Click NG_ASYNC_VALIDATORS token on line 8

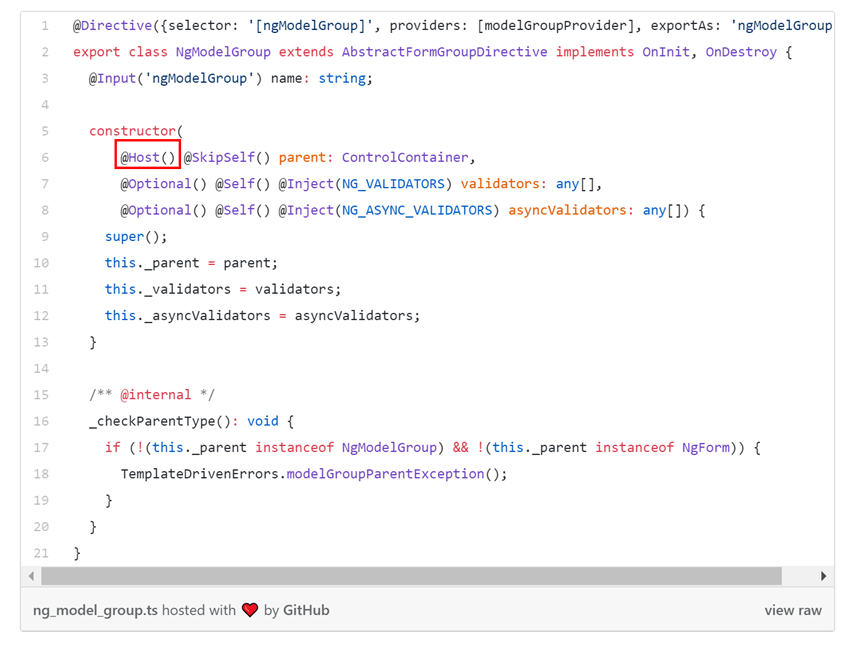(417, 210)
